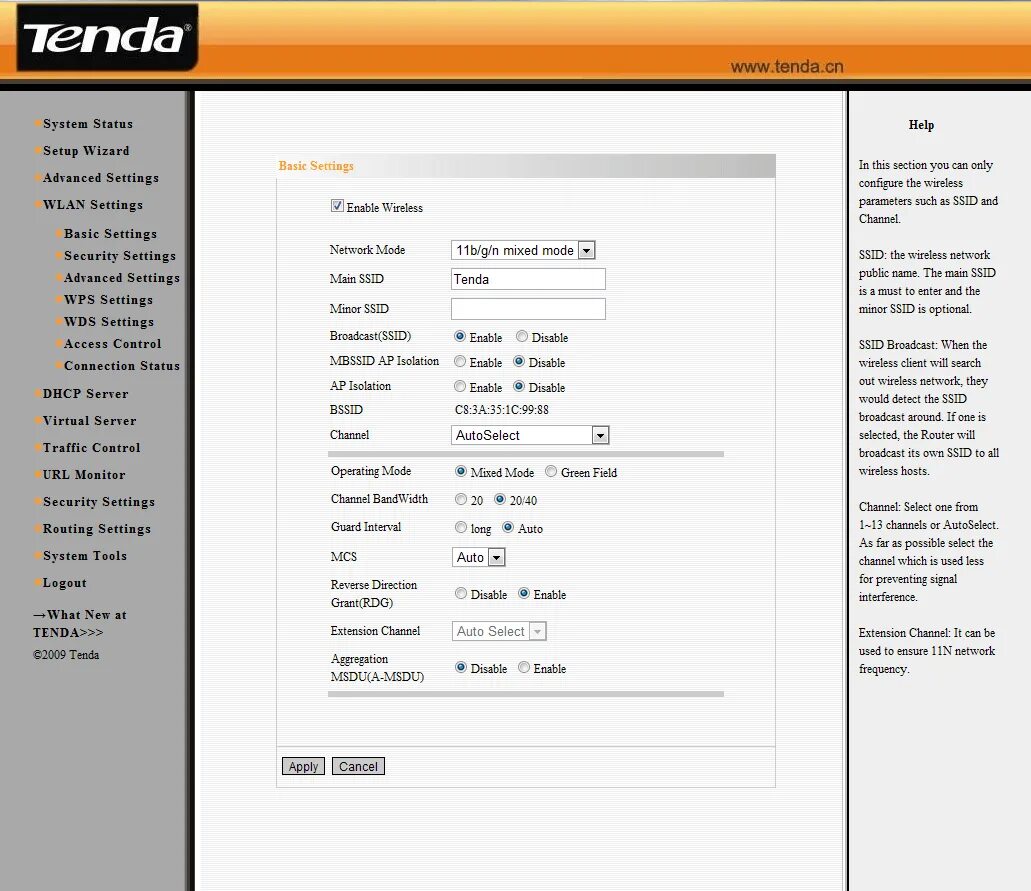The image size is (1031, 891).
Task: Enable Aggregation MSDU (A-MSDU)
Action: (x=524, y=667)
